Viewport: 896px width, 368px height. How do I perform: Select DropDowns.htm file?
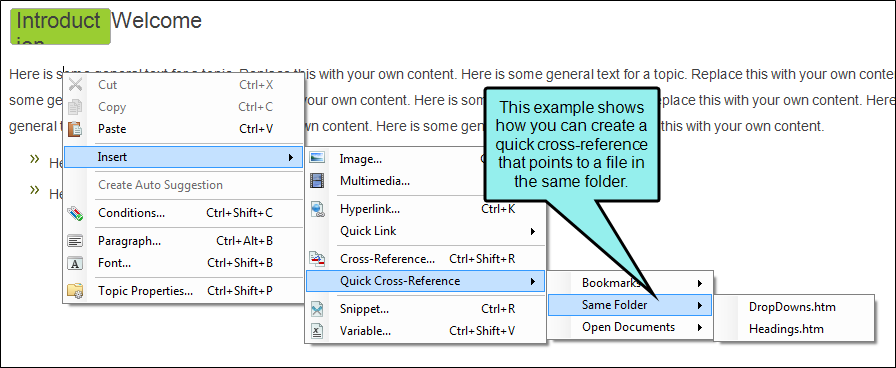point(793,307)
